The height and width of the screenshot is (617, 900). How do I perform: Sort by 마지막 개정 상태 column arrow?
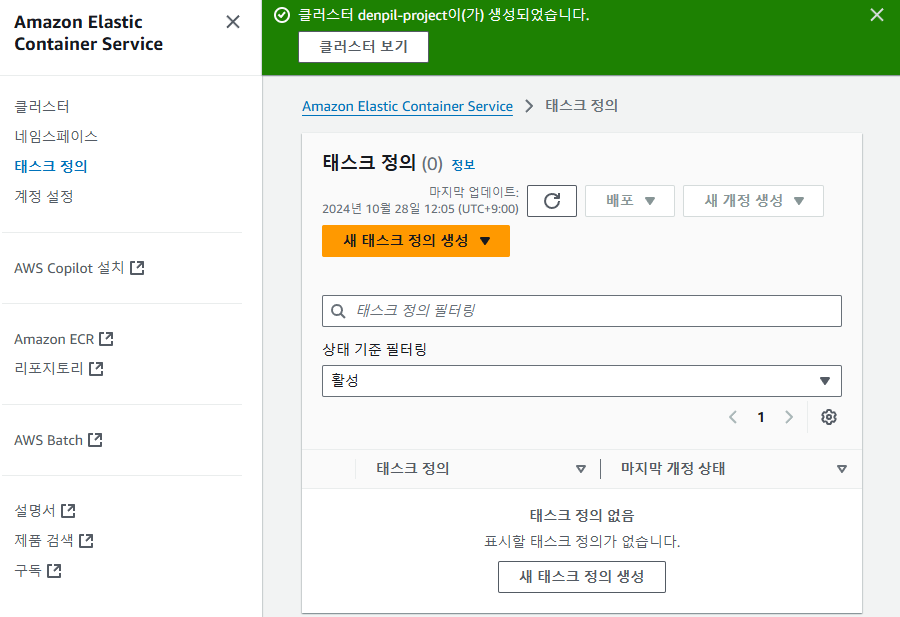pos(842,469)
